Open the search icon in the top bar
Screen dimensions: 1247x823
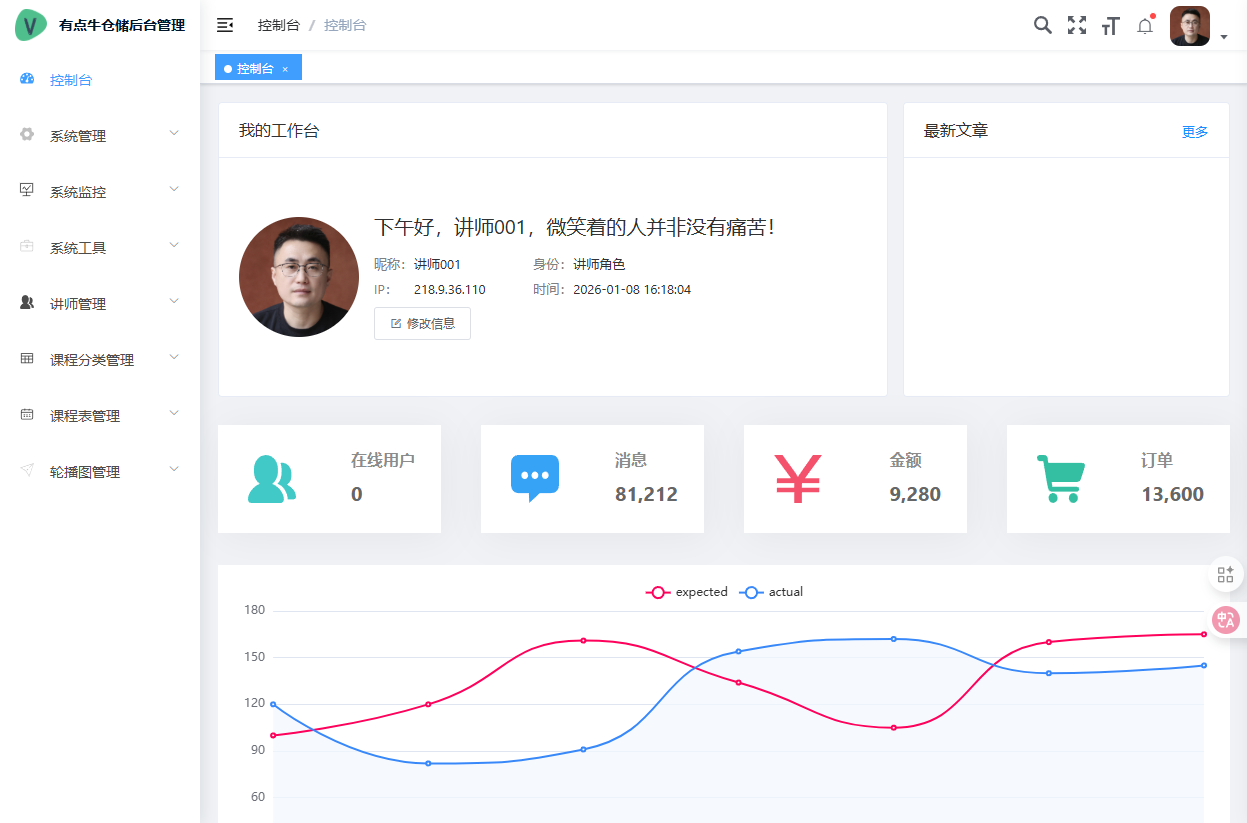(1042, 24)
